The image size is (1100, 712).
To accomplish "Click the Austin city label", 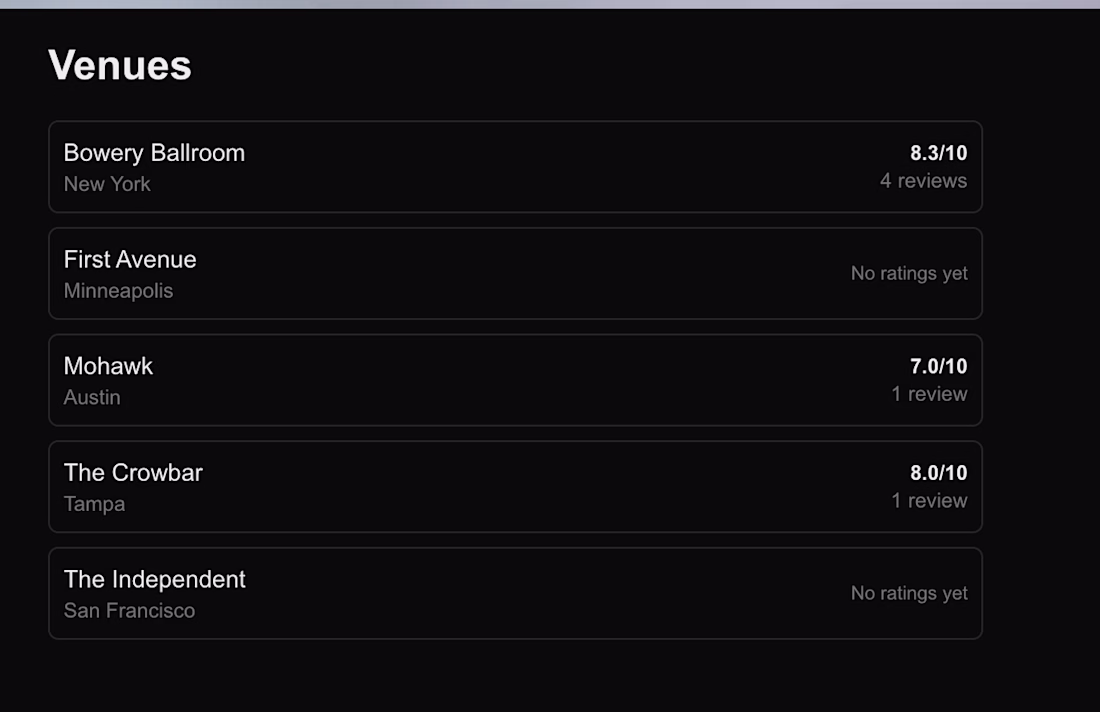I will [92, 397].
